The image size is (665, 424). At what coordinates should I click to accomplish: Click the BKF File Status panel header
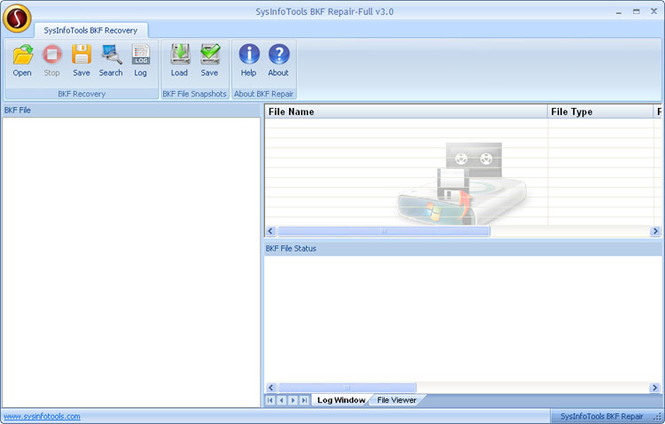[x=462, y=248]
